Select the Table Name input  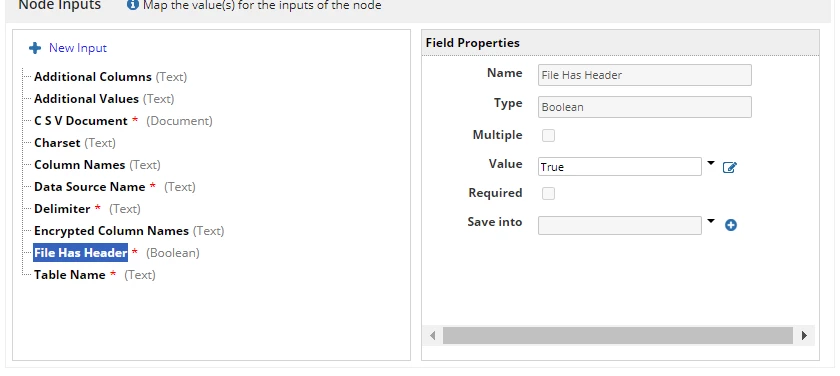pos(70,275)
